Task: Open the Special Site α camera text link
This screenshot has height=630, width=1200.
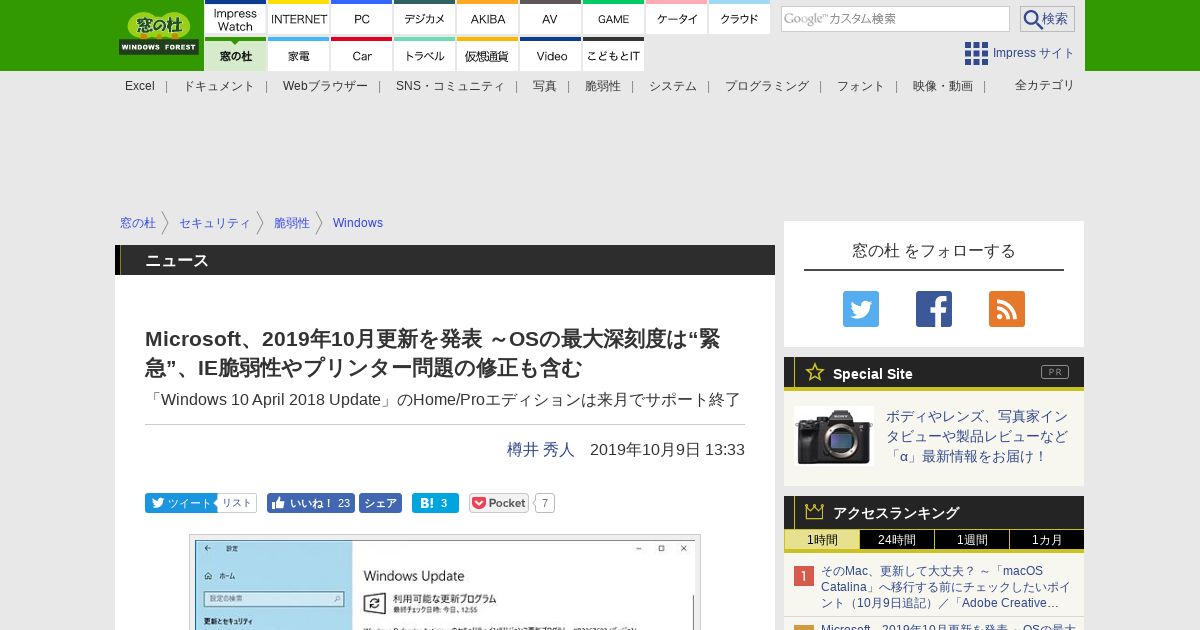Action: 977,436
